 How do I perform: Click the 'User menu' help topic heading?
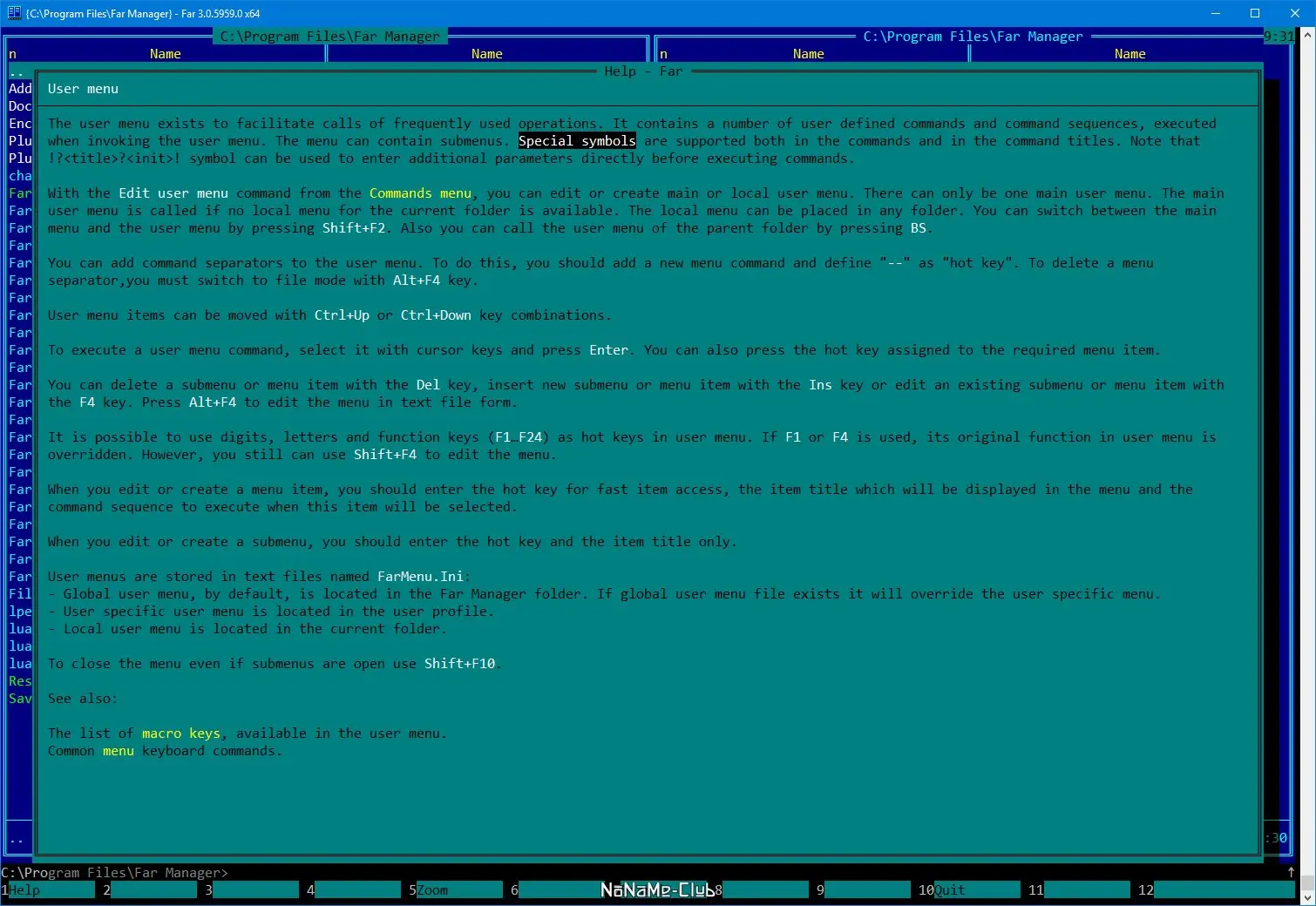[83, 89]
